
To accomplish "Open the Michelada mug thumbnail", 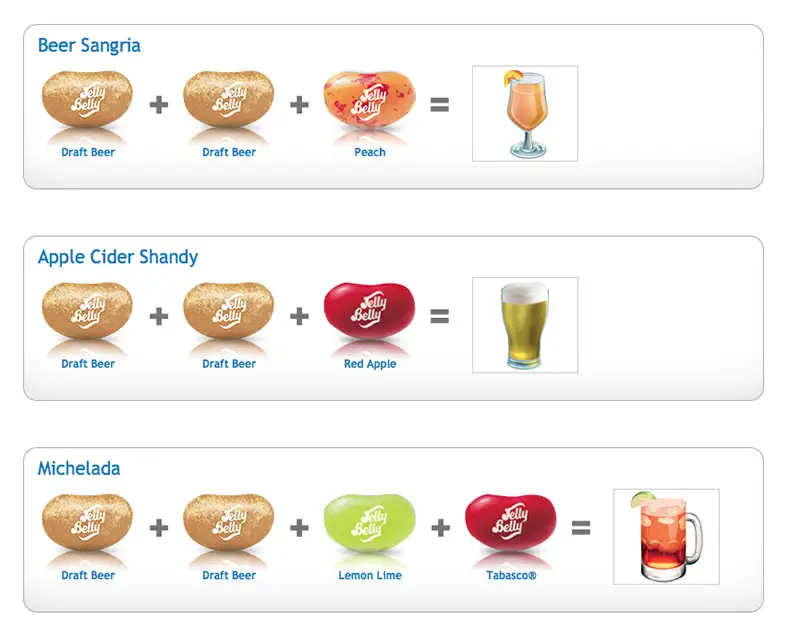I will 666,537.
